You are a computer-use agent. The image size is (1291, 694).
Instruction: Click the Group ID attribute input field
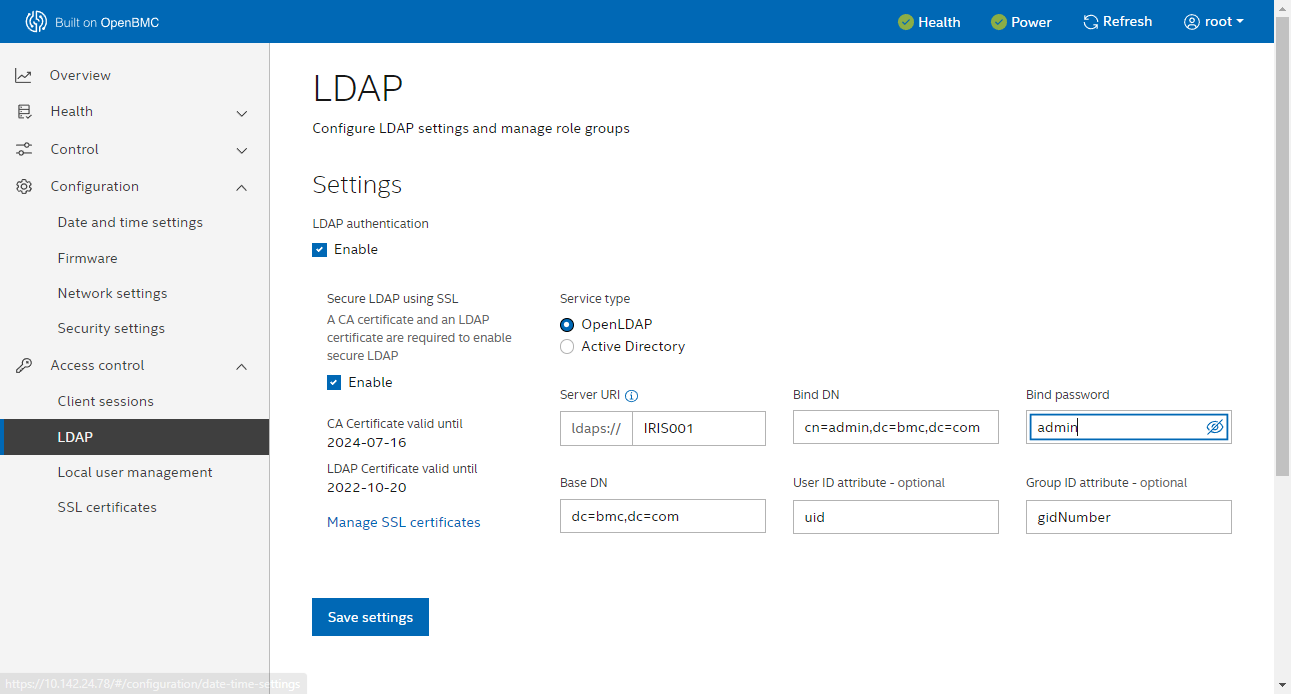1129,517
